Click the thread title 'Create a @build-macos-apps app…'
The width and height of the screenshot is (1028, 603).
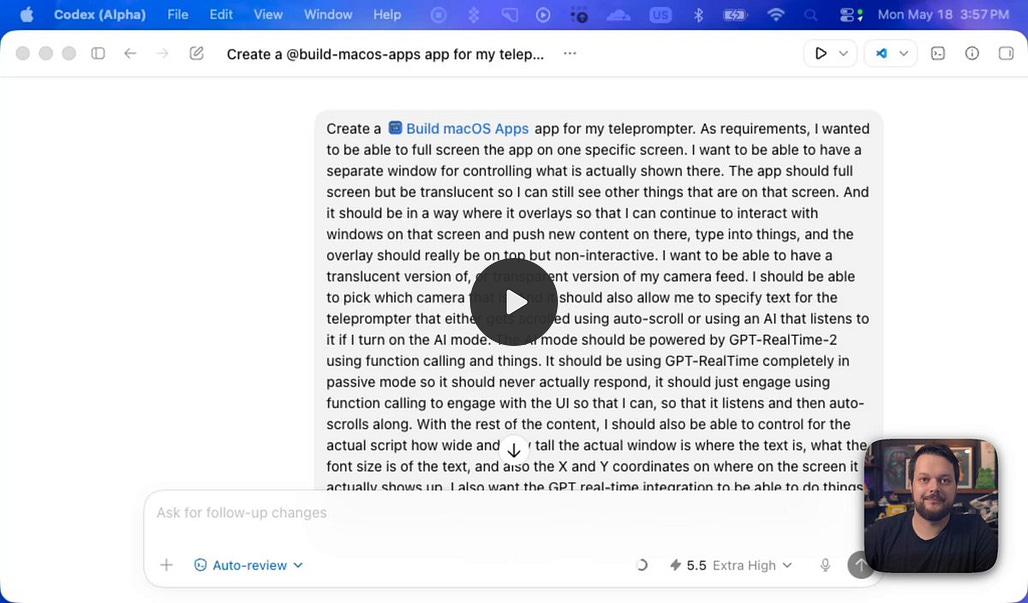coord(385,54)
